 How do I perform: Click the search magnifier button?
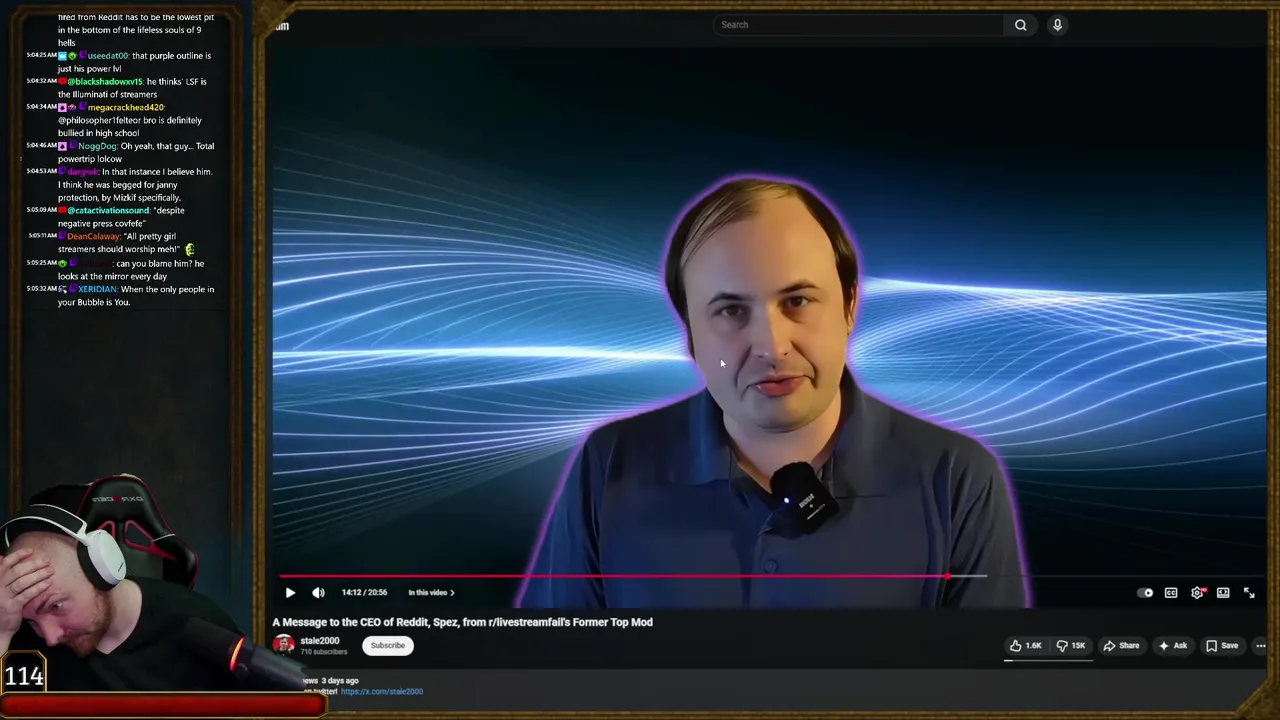(1020, 25)
